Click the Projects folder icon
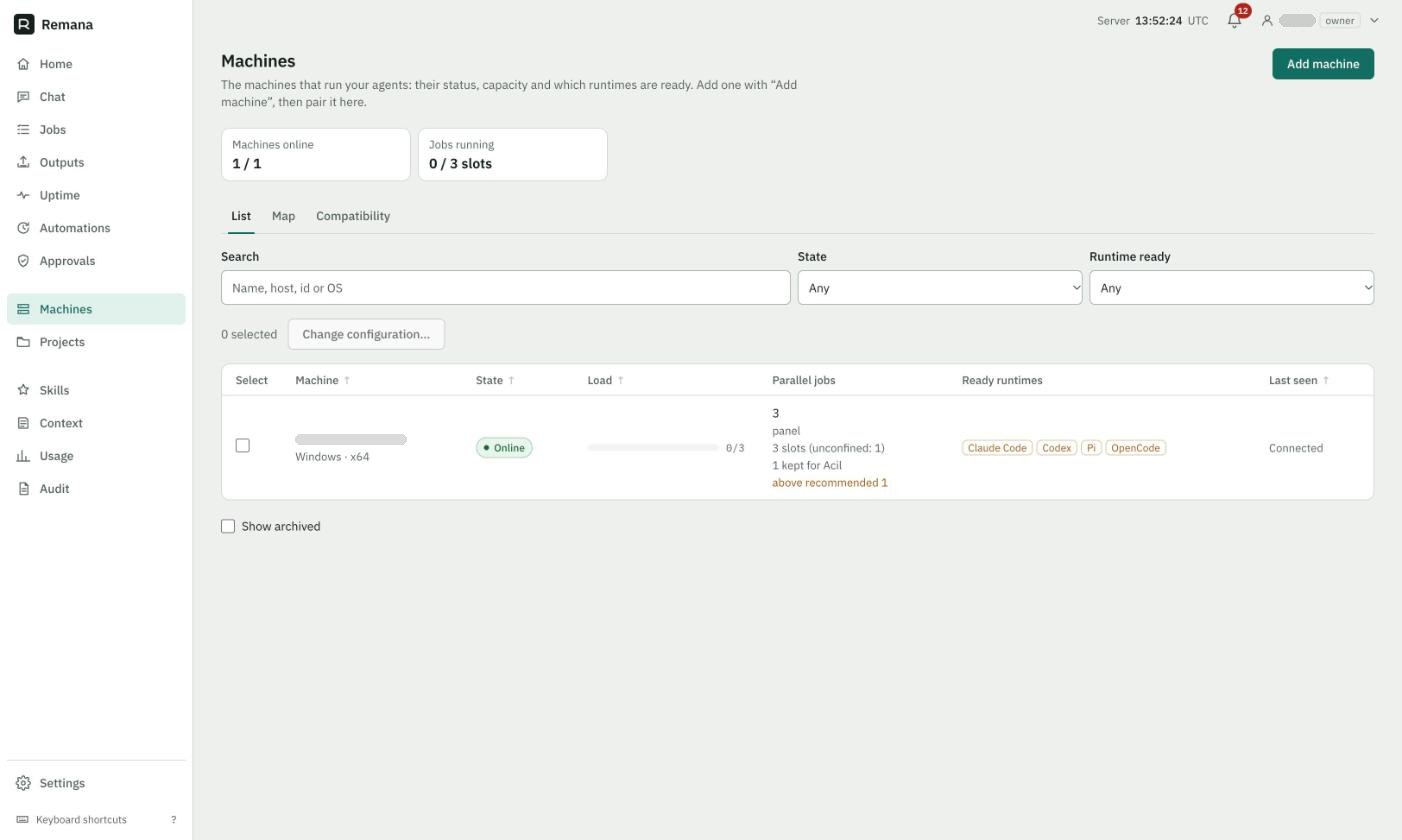Image resolution: width=1402 pixels, height=840 pixels. 23,342
